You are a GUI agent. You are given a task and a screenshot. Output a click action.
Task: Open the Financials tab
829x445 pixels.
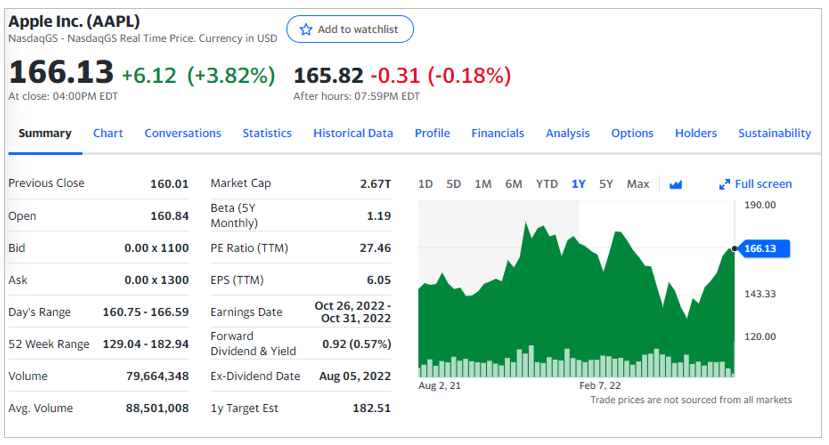pos(498,133)
